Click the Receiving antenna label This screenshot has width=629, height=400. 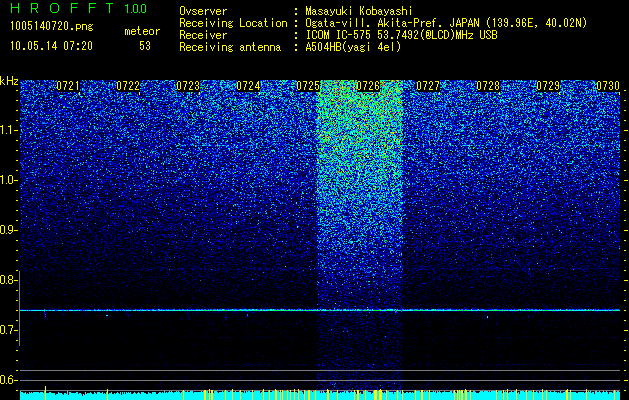pos(230,47)
